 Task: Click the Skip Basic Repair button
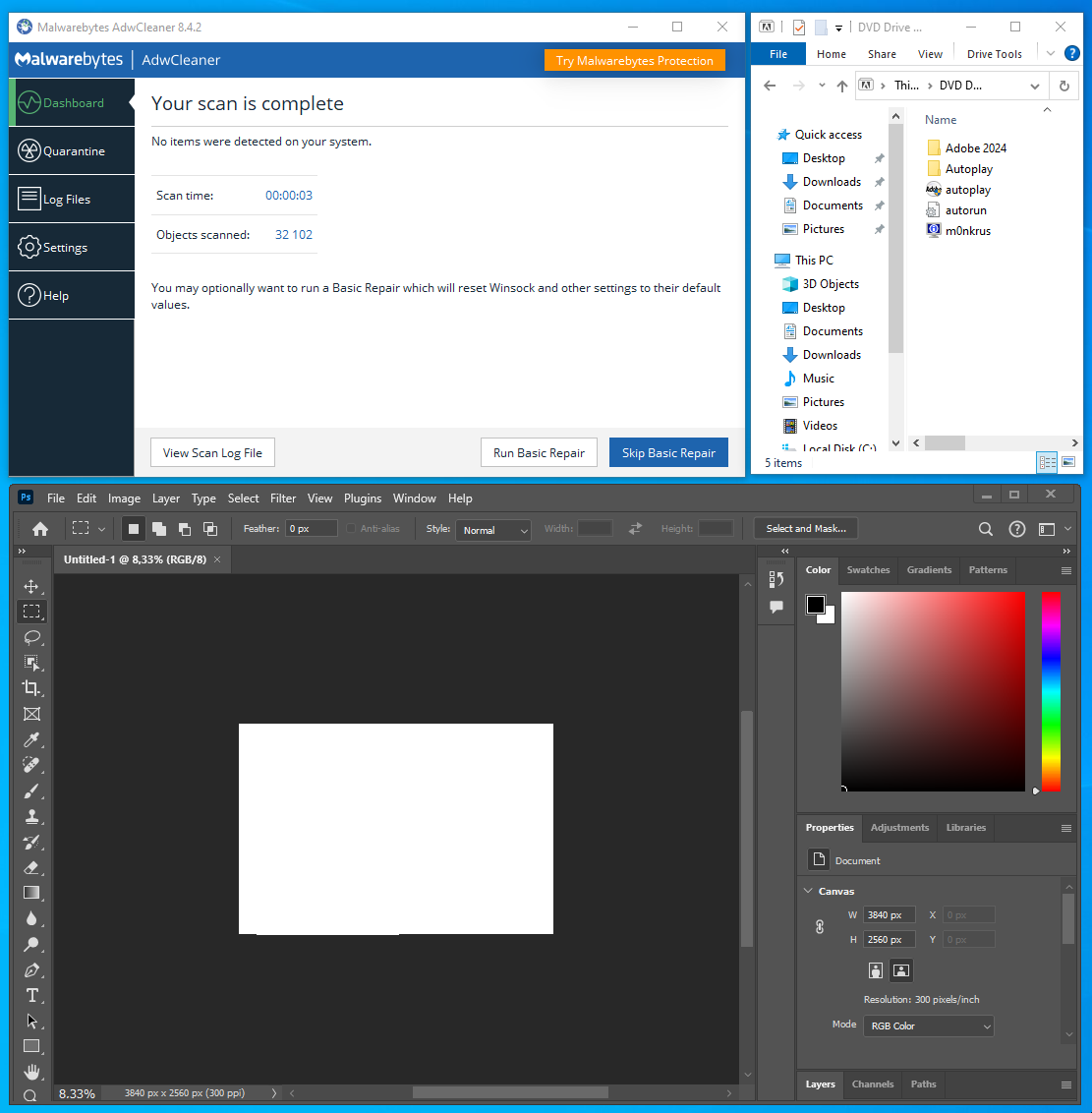pos(668,452)
